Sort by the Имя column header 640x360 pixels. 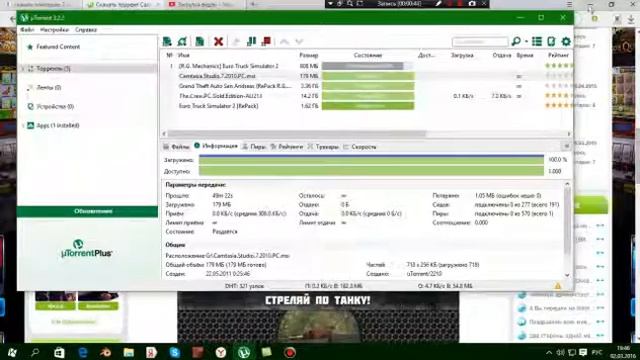184,55
